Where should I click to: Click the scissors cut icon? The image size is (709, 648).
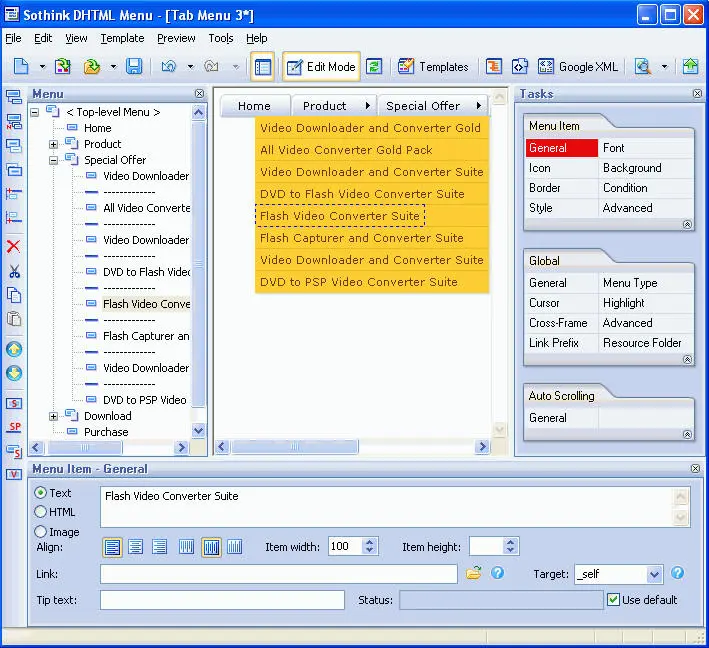14,271
